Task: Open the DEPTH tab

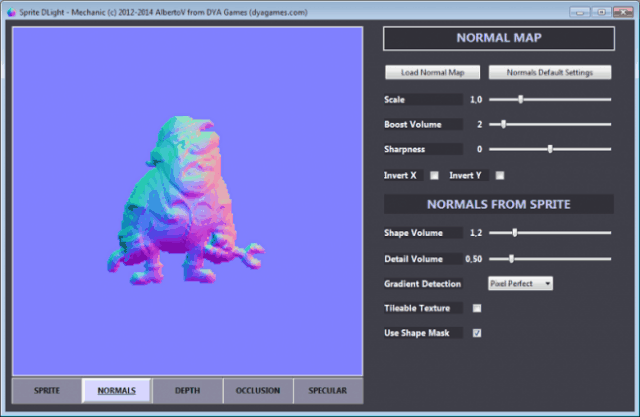Action: click(x=187, y=390)
